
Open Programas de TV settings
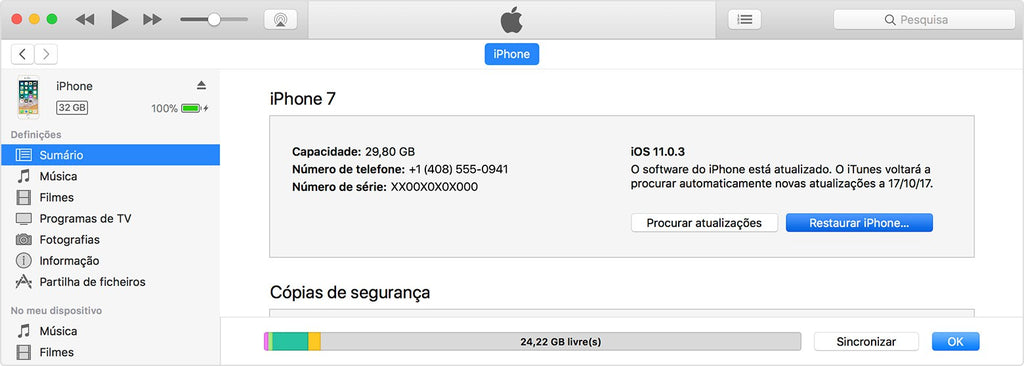pyautogui.click(x=110, y=218)
